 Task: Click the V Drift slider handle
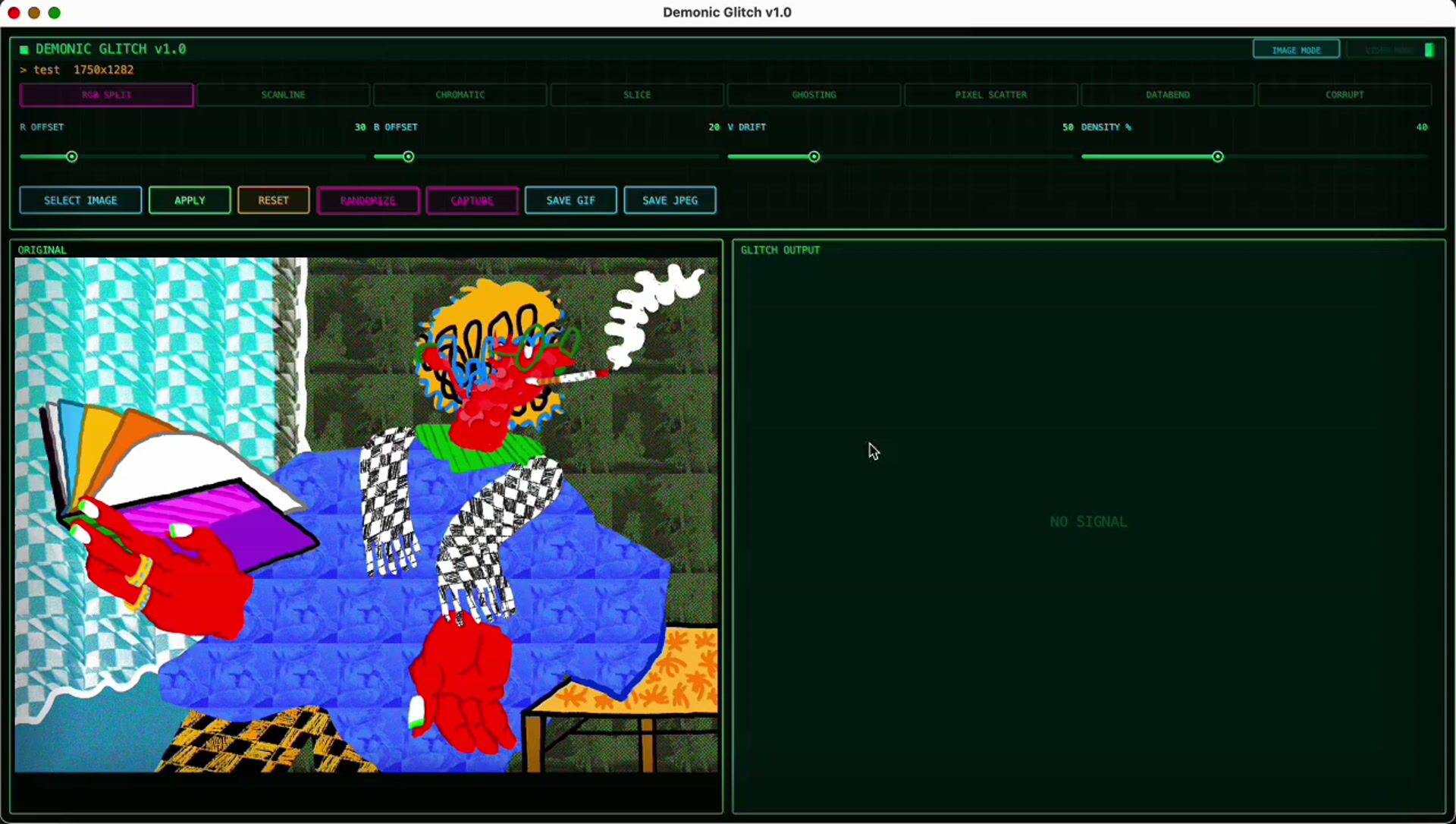814,157
